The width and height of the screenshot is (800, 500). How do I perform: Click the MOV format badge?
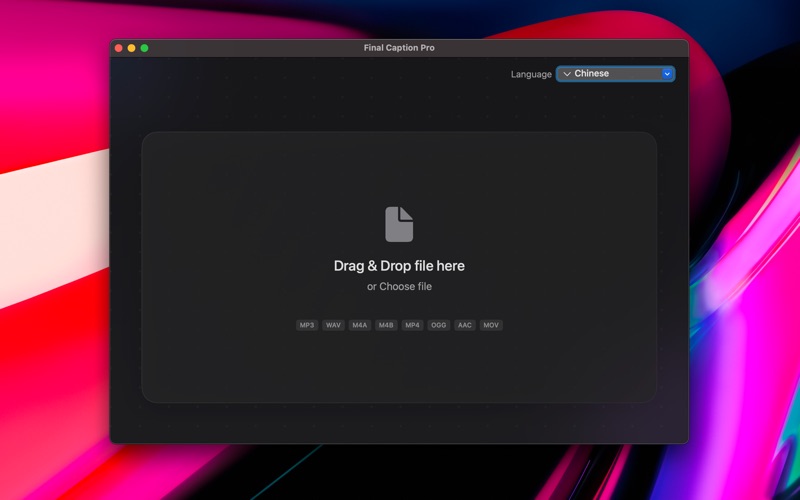[x=491, y=325]
